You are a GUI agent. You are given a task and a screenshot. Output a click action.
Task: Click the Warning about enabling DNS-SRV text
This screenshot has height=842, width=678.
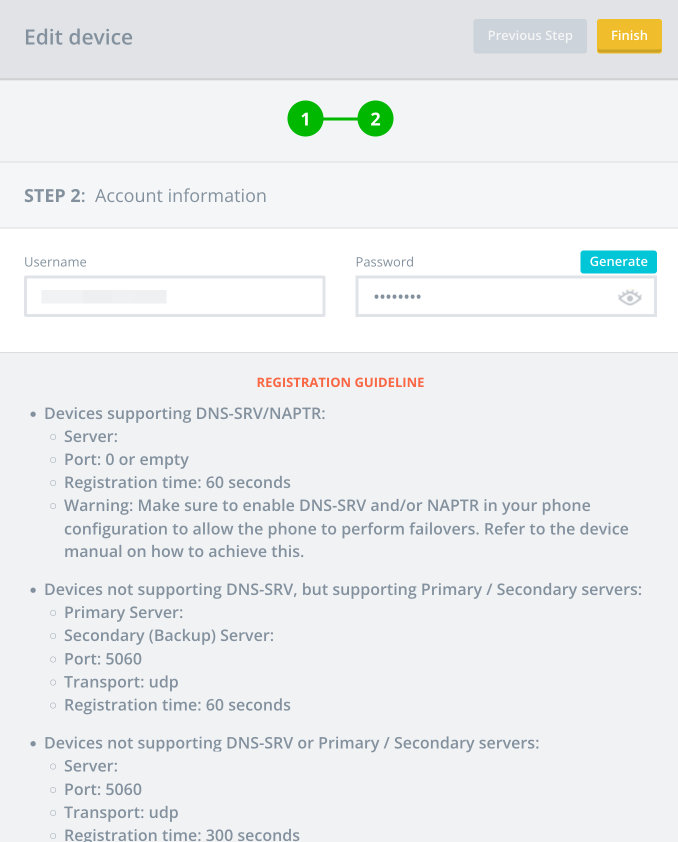pos(346,528)
